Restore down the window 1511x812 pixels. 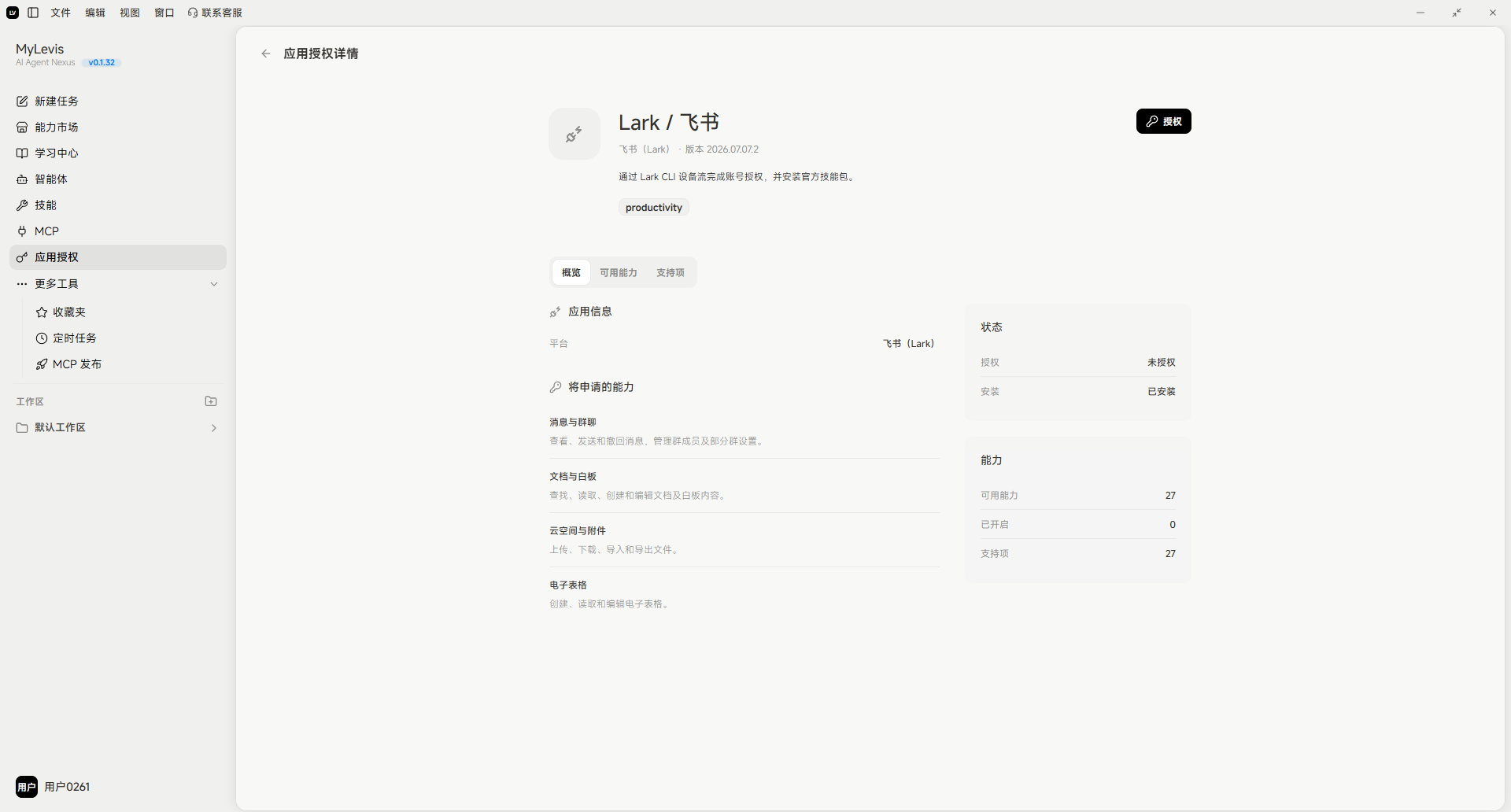tap(1457, 13)
